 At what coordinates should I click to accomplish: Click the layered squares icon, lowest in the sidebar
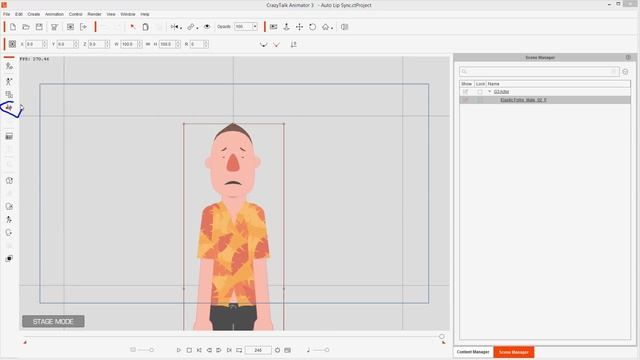[x=9, y=258]
